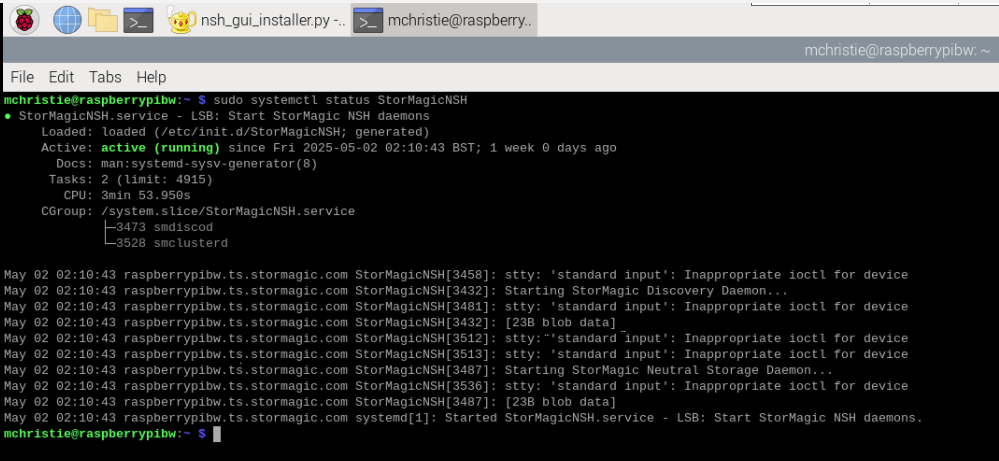Click the StorMagicNSH[3481] stty log line

pyautogui.click(x=456, y=307)
